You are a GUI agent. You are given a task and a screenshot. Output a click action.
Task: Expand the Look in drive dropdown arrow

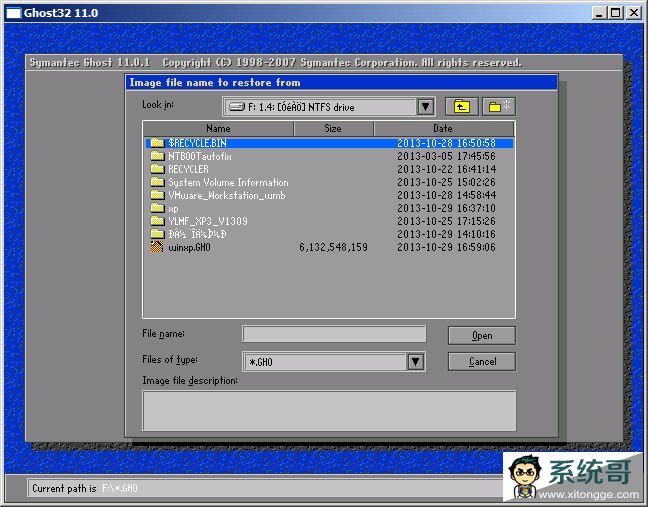pyautogui.click(x=425, y=107)
